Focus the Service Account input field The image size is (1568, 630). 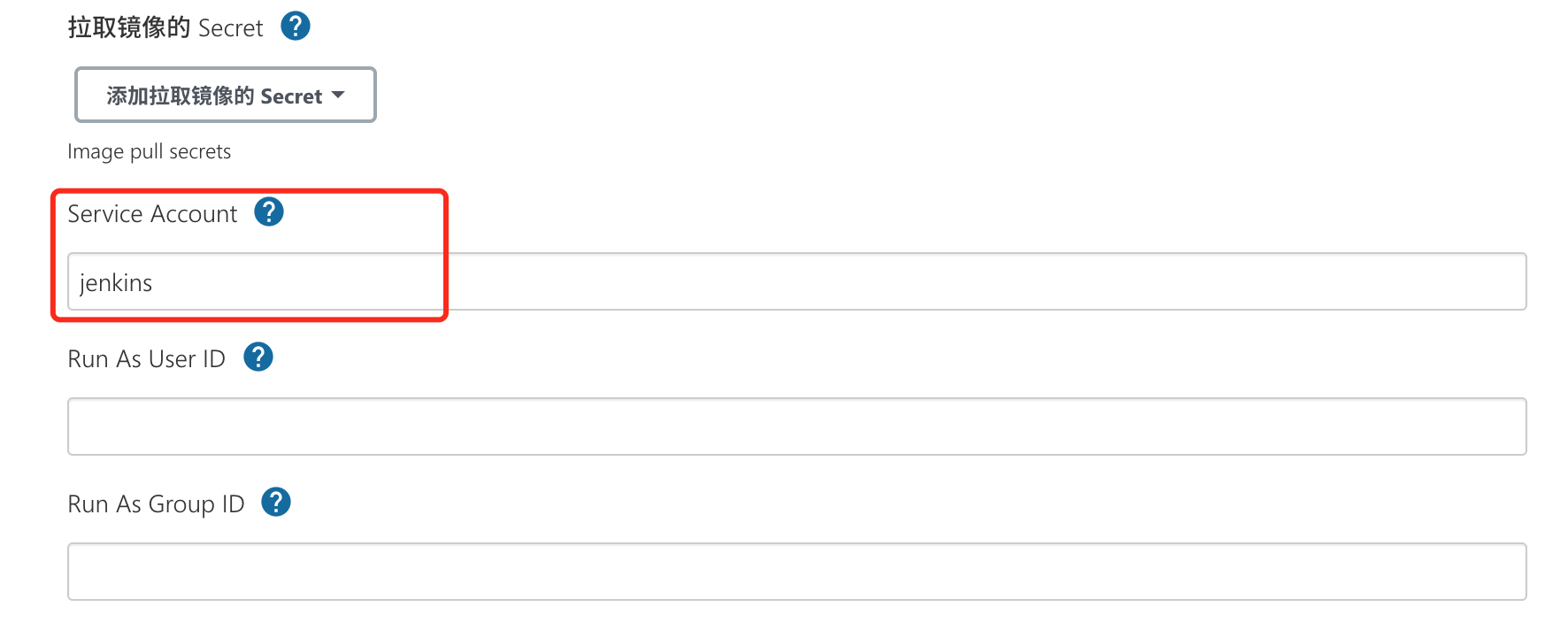tap(796, 282)
